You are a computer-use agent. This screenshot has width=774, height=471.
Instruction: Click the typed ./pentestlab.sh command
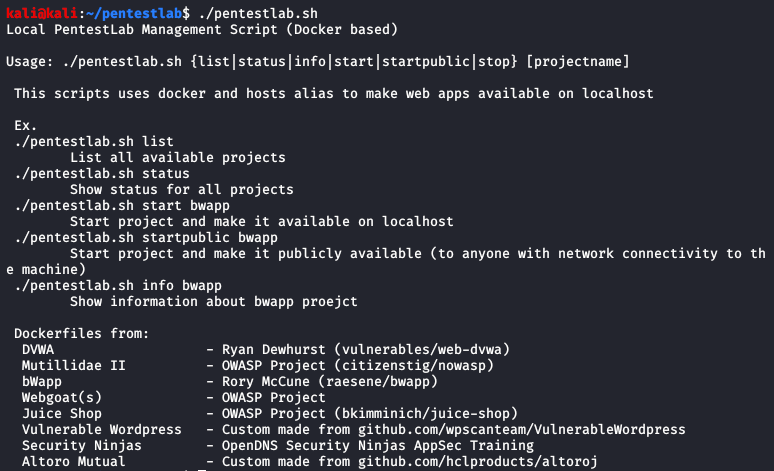(x=258, y=13)
